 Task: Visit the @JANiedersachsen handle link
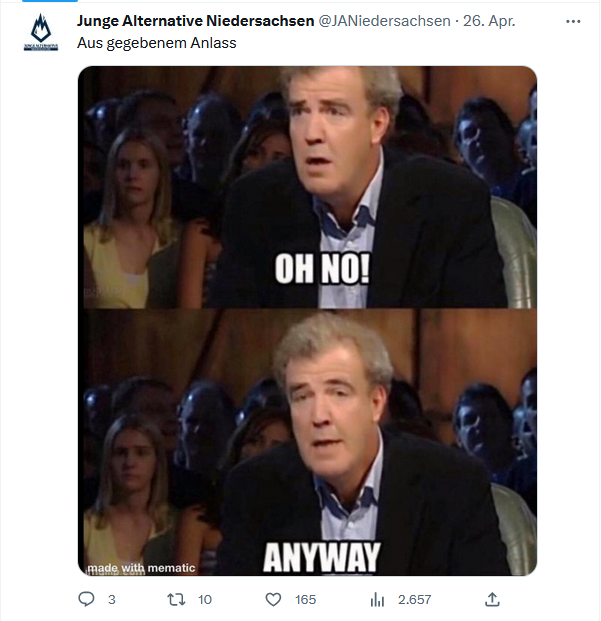384,21
